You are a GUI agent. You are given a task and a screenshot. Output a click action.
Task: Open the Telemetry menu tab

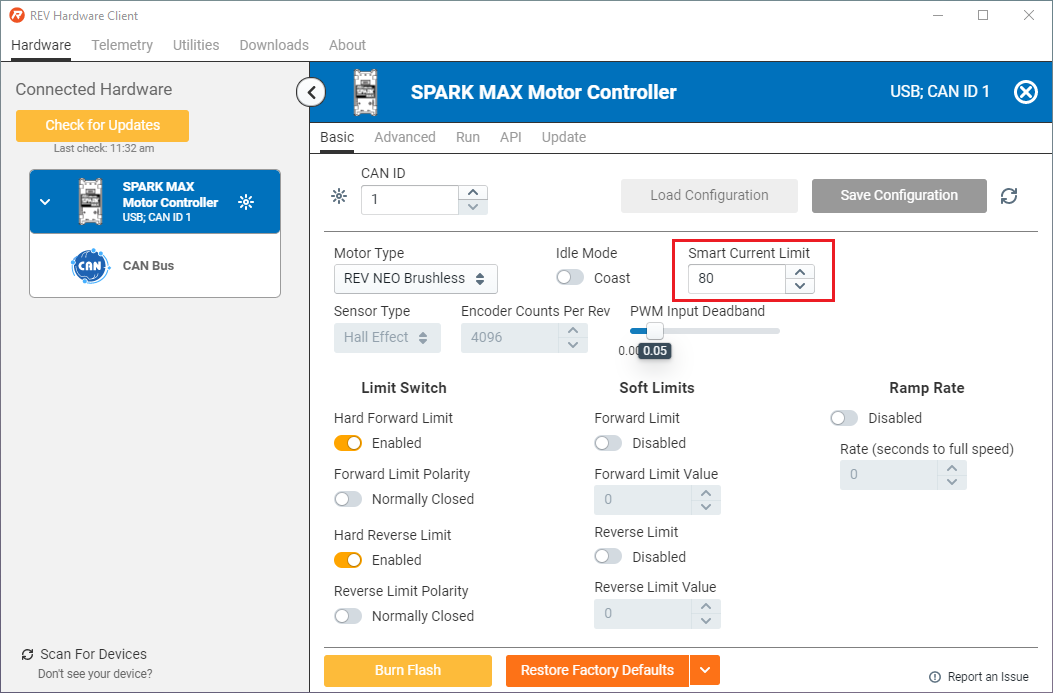(122, 45)
